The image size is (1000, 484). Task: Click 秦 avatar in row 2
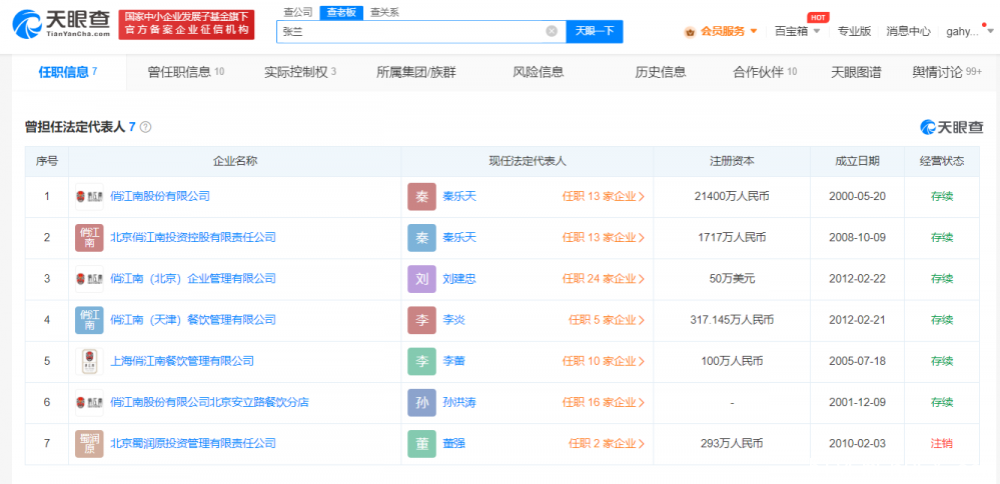[x=422, y=238]
